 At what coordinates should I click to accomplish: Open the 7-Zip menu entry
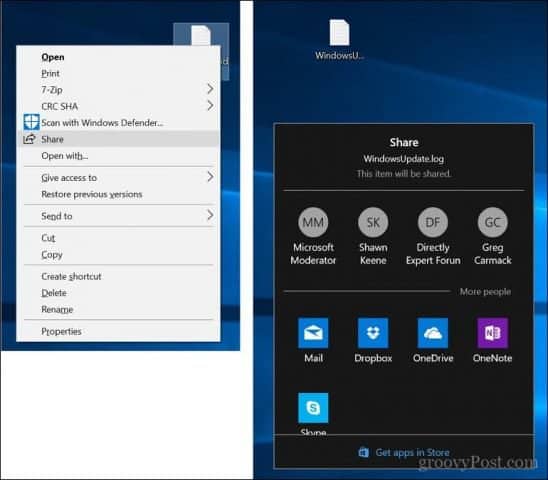point(118,90)
